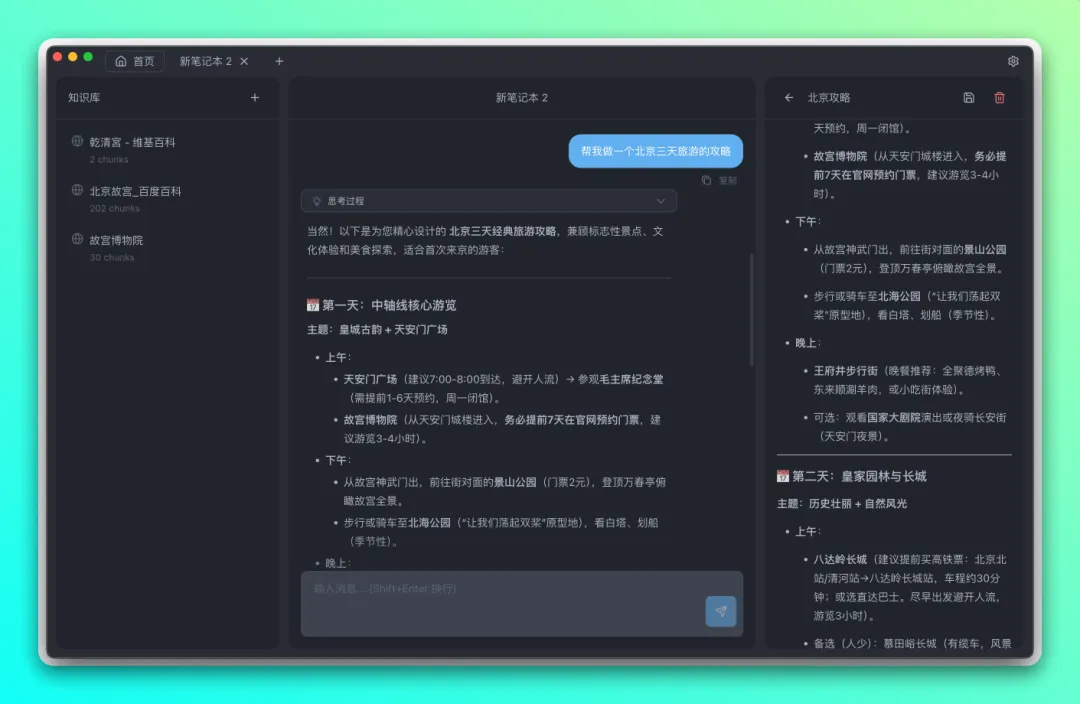
Task: Click the globe icon beside 乾清宫 - 维基百科
Action: click(77, 141)
